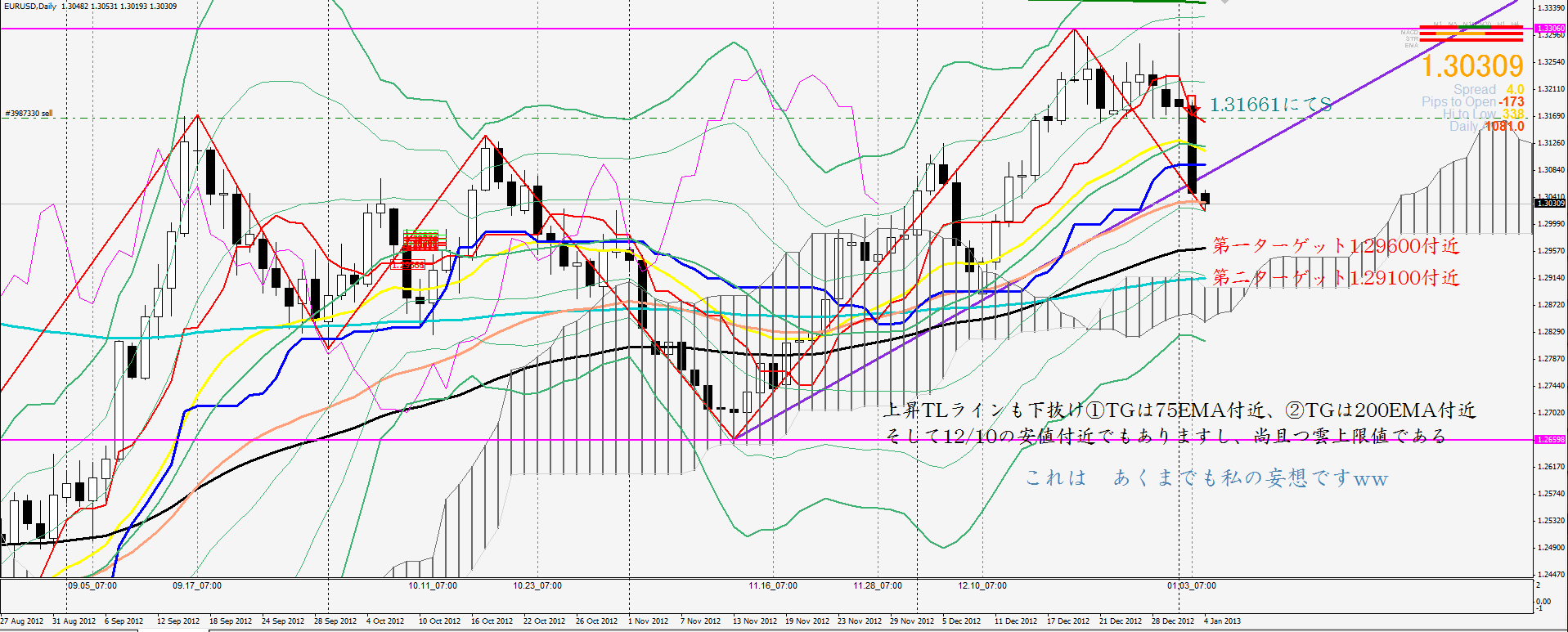Click 1.29140 on the price scale
Viewport: 1568px width, 632px height.
[1552, 277]
